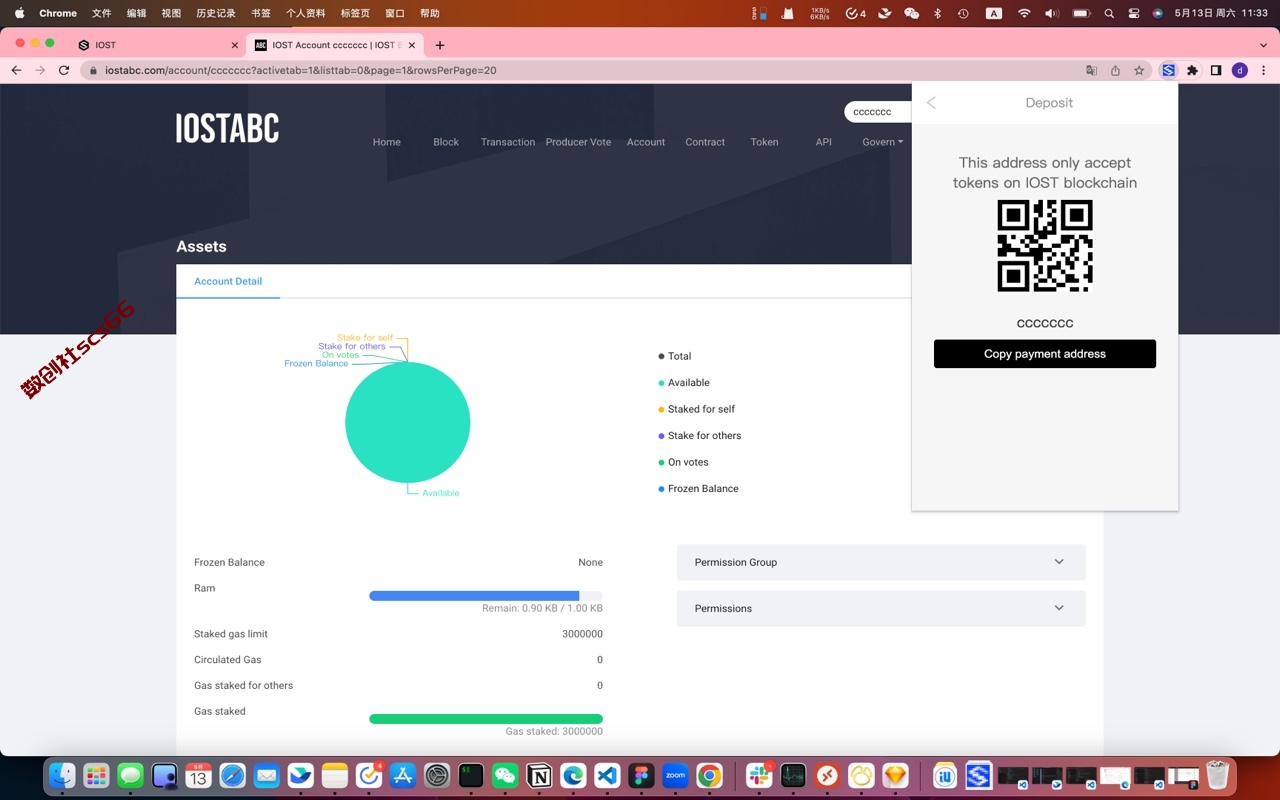Click the Wi-Fi status icon

click(1024, 13)
